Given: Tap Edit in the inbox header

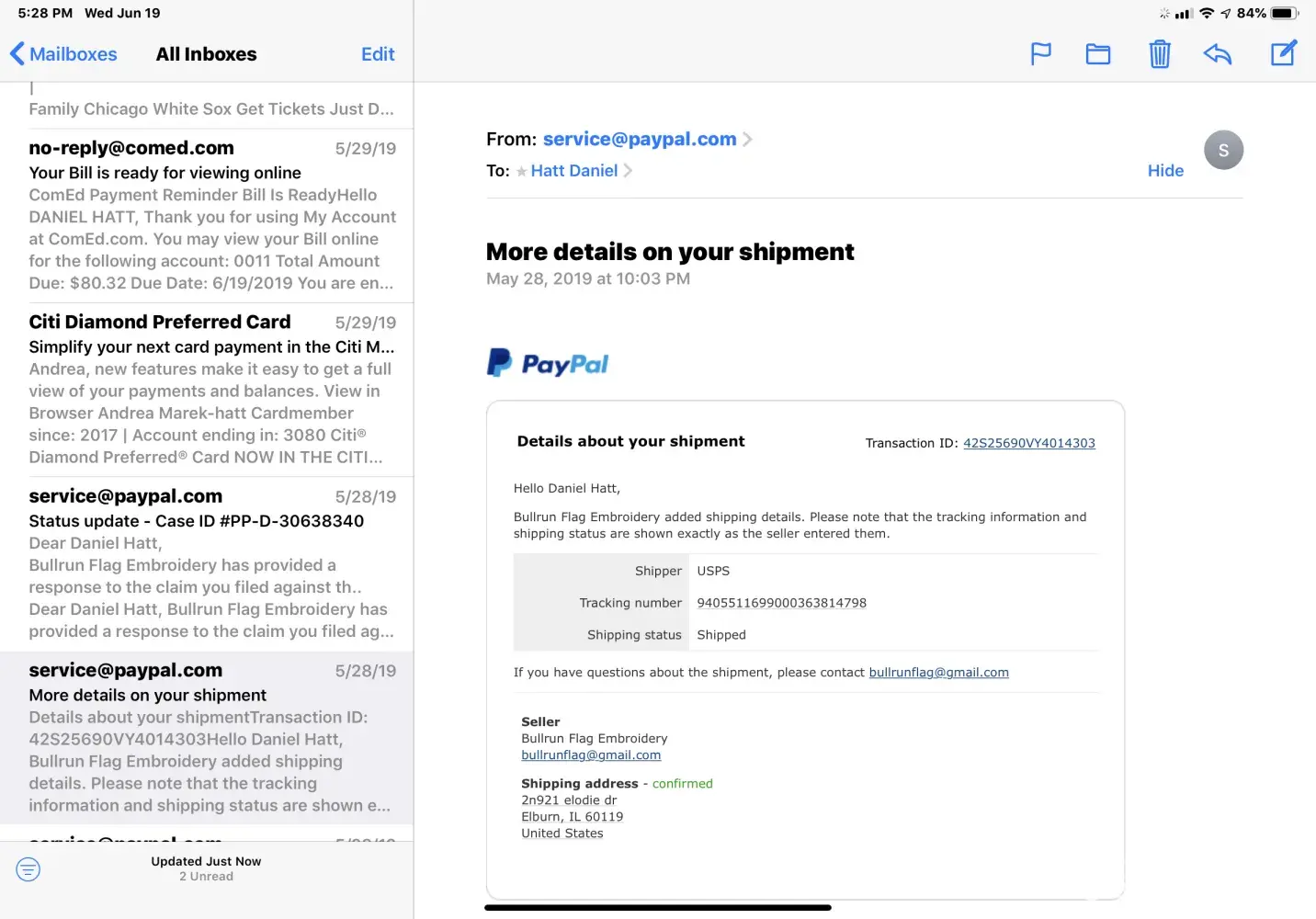Looking at the screenshot, I should [378, 54].
